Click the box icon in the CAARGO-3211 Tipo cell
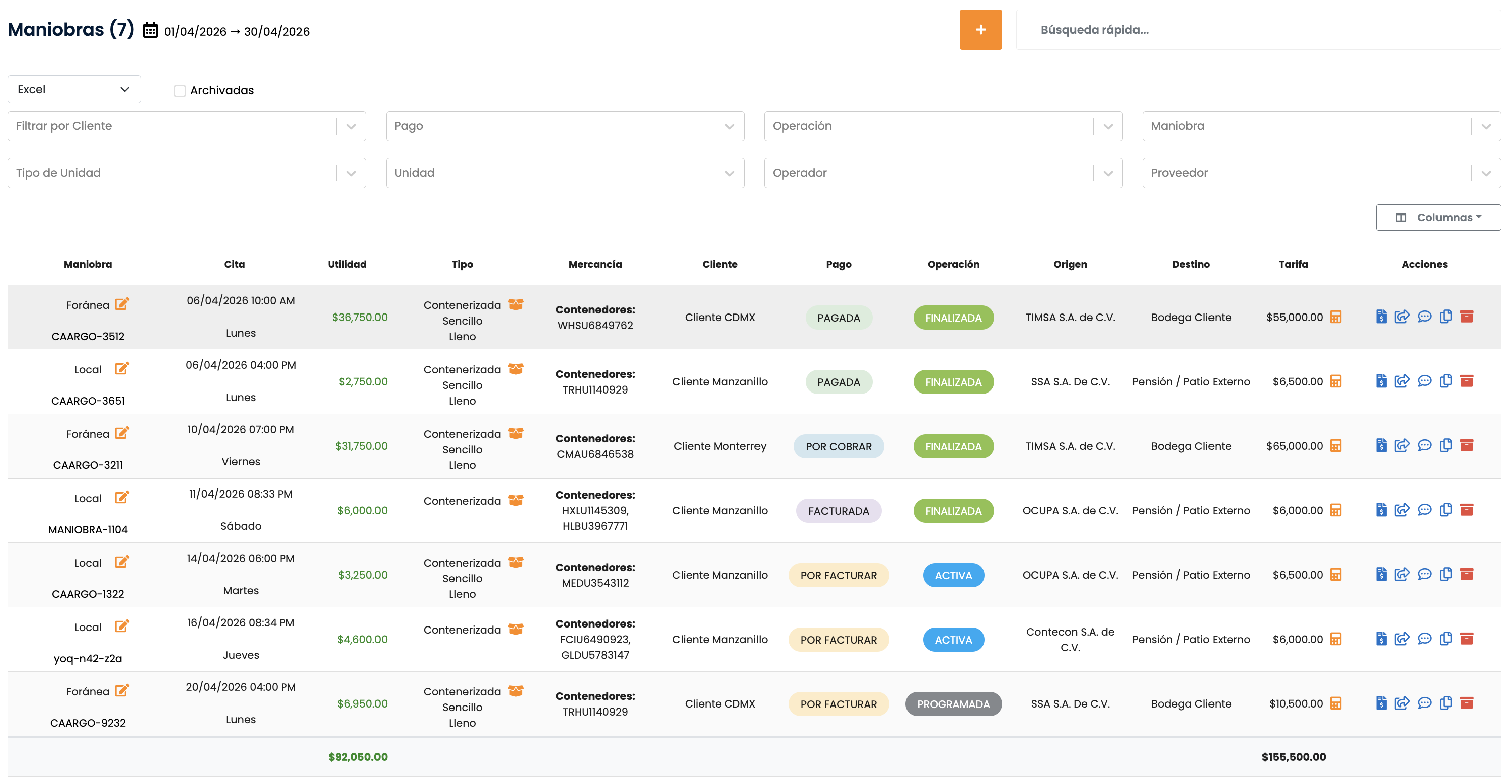This screenshot has width=1512, height=784. [x=516, y=433]
